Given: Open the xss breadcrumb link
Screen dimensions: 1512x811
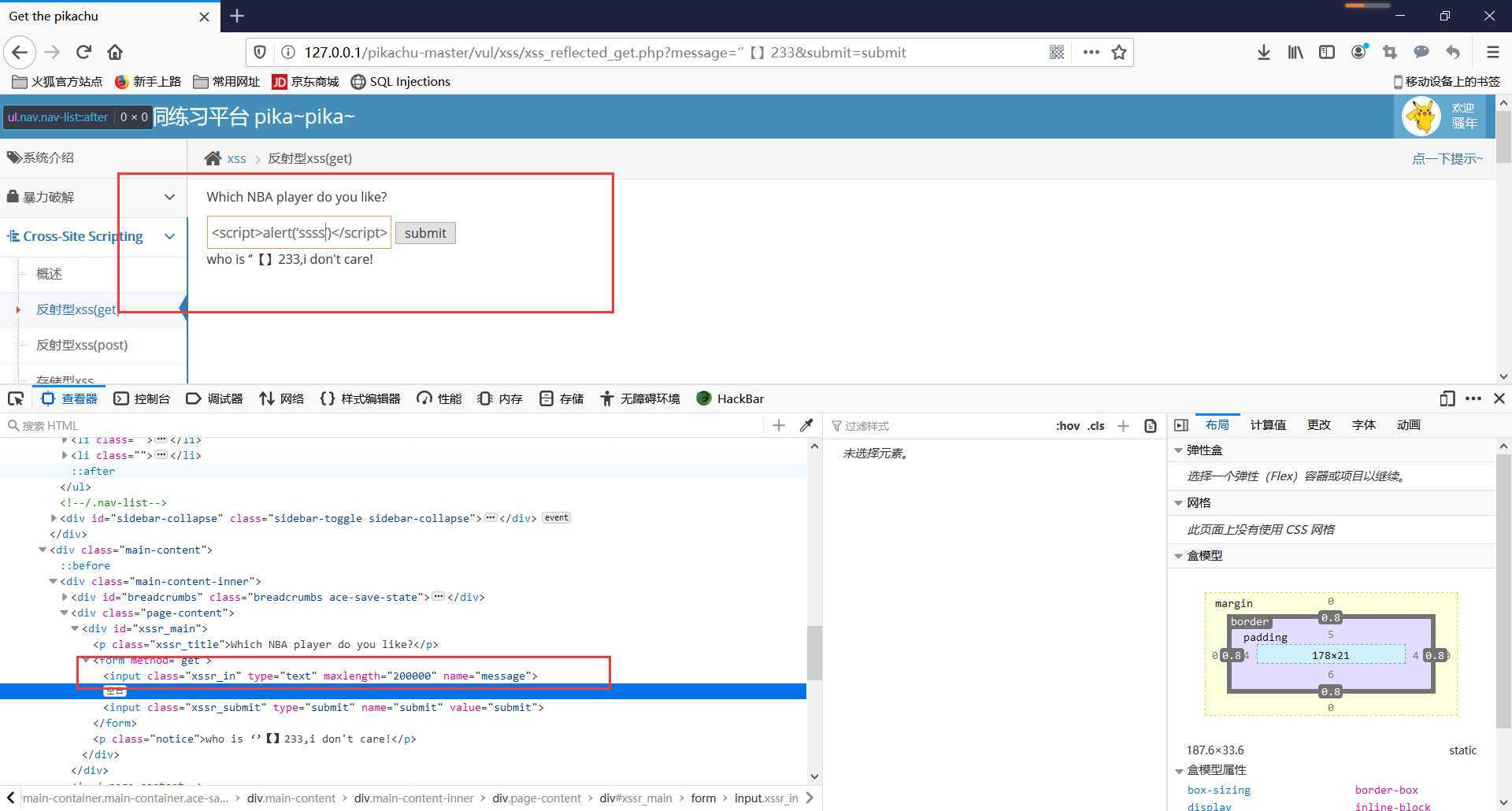Looking at the screenshot, I should tap(236, 159).
